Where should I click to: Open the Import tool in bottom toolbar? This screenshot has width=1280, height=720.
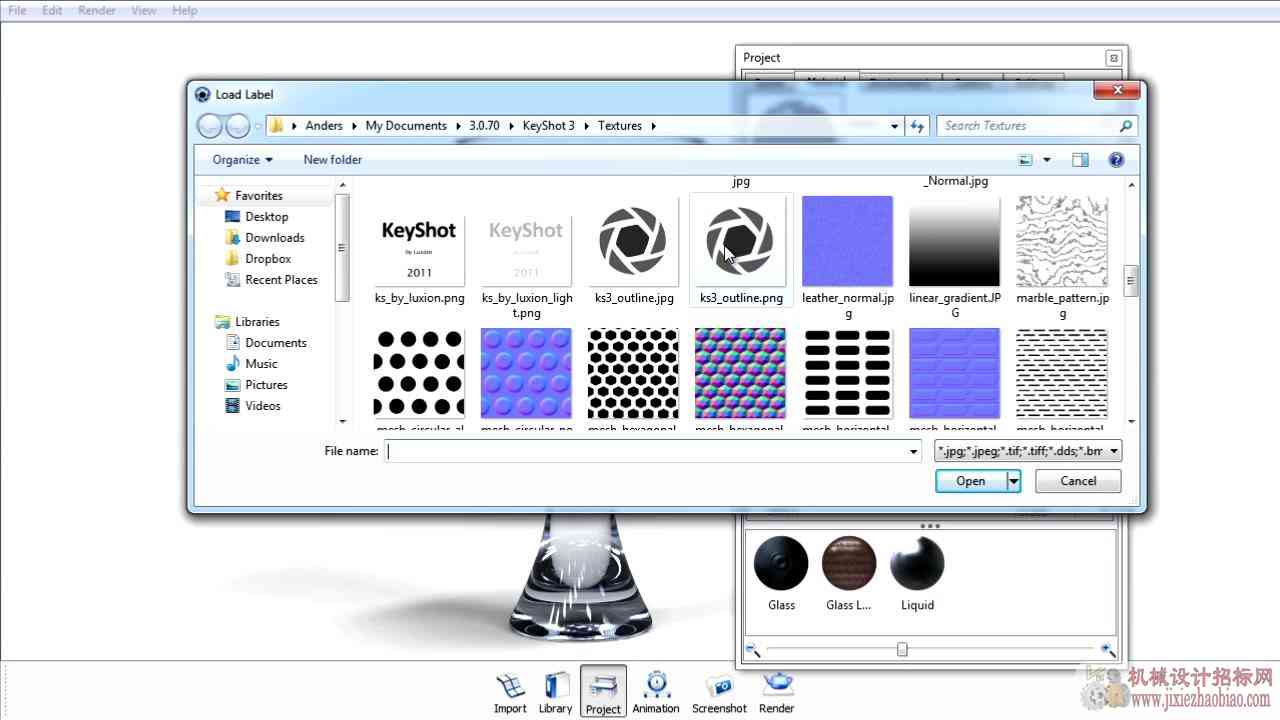(x=510, y=693)
